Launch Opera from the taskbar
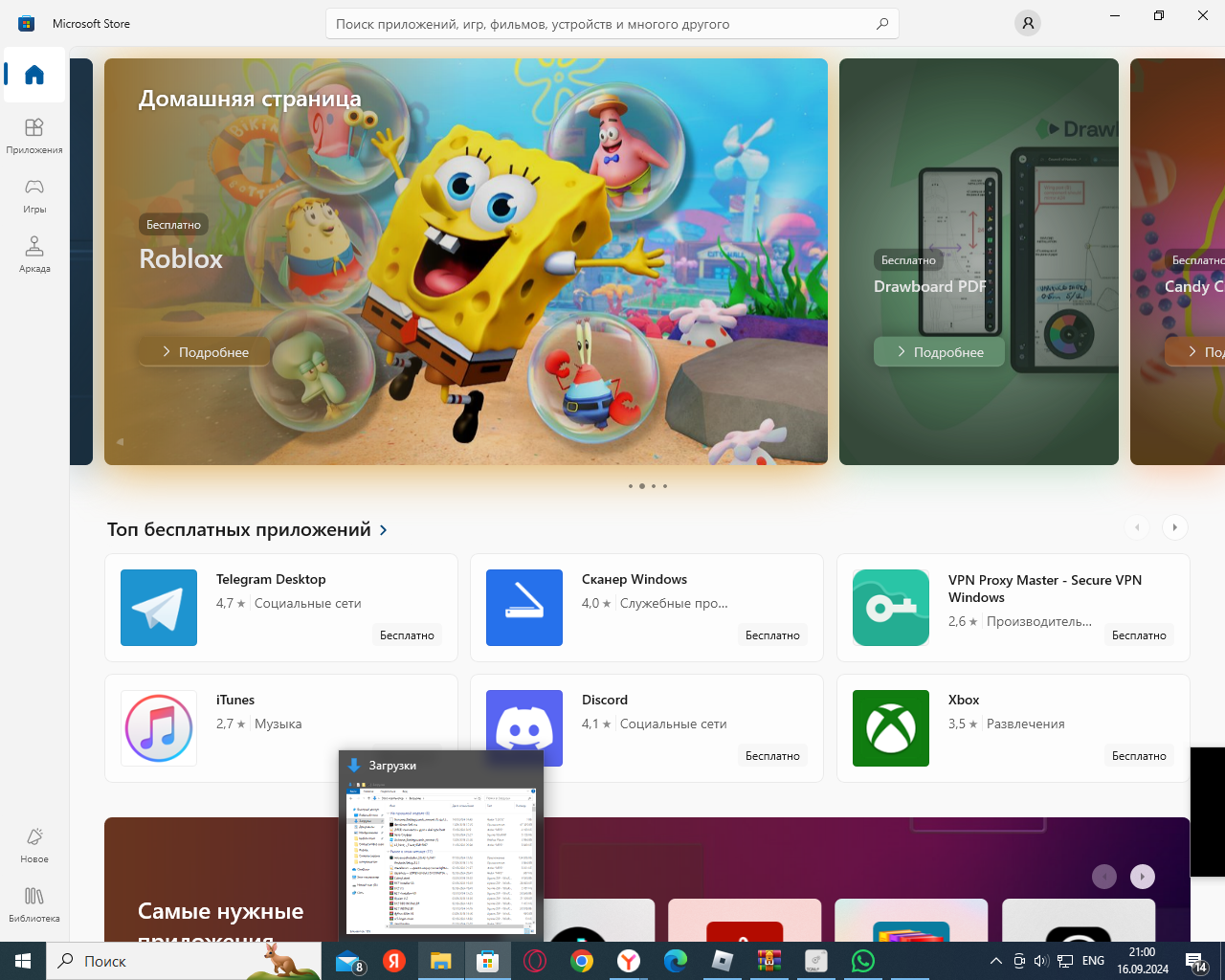1225x980 pixels. (535, 961)
